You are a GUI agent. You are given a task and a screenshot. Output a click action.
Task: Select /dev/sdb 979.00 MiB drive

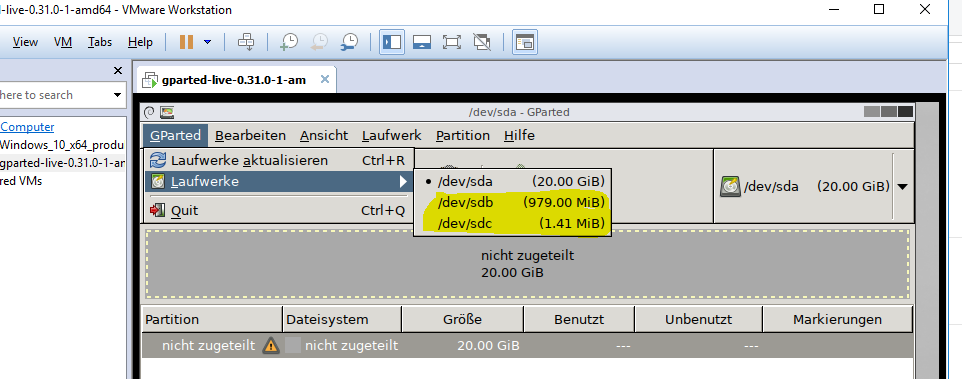coord(512,203)
